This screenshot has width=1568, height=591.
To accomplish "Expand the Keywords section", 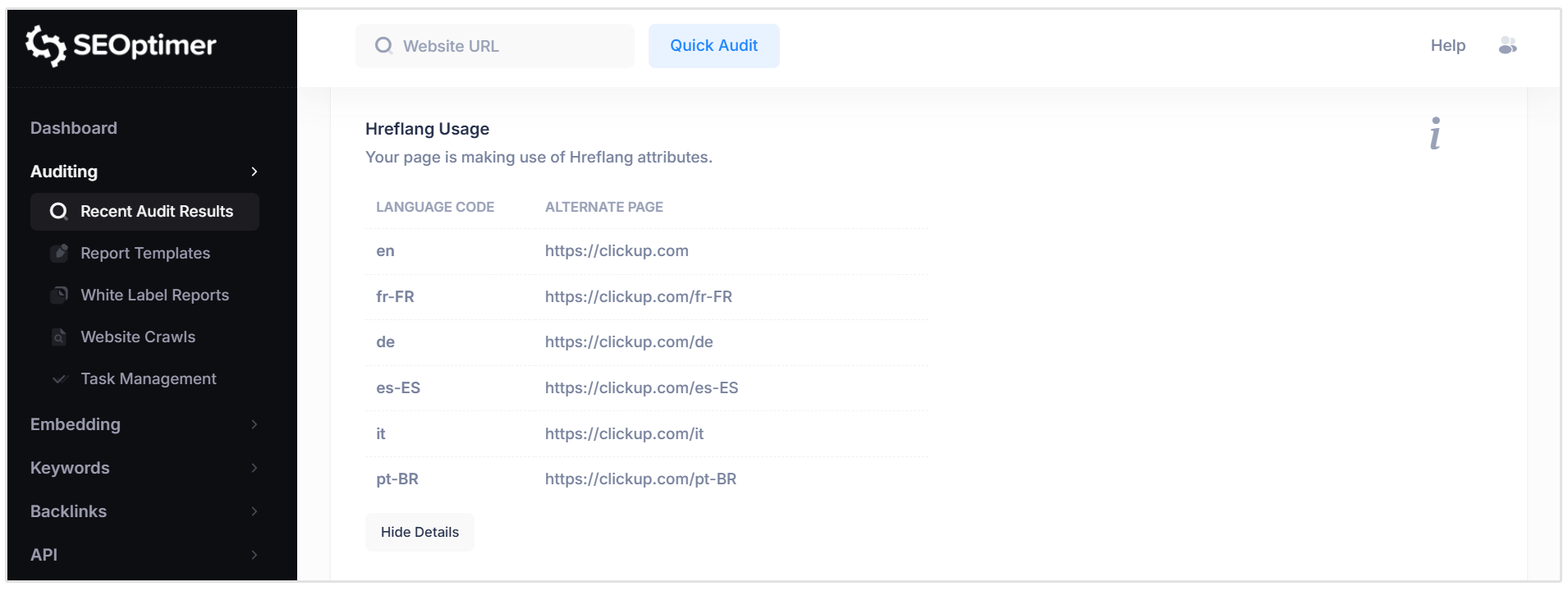I will pyautogui.click(x=254, y=468).
